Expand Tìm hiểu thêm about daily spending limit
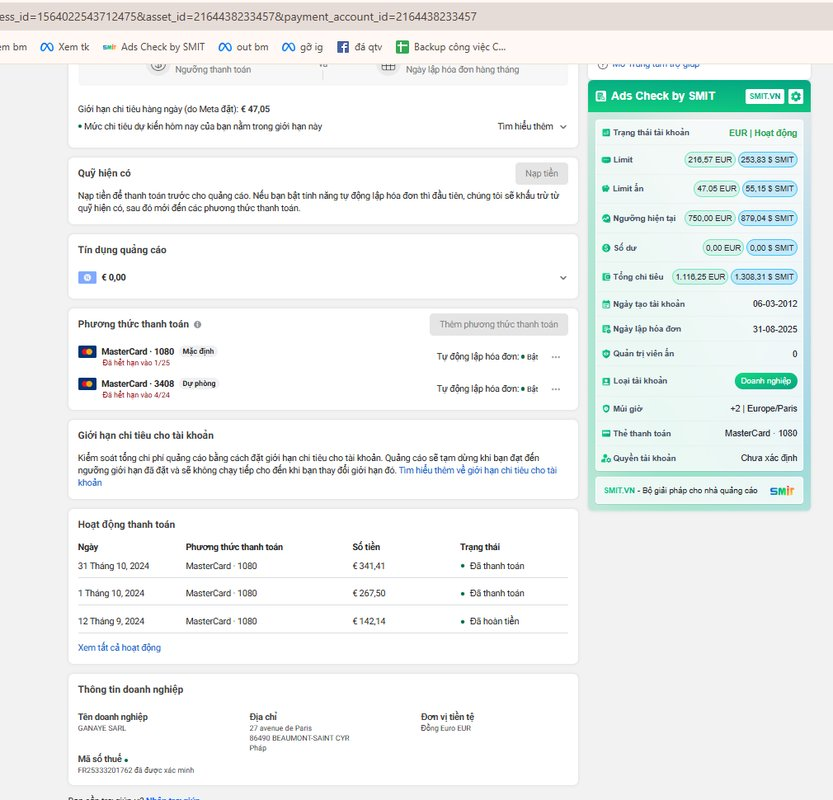This screenshot has height=800, width=833. click(x=532, y=126)
